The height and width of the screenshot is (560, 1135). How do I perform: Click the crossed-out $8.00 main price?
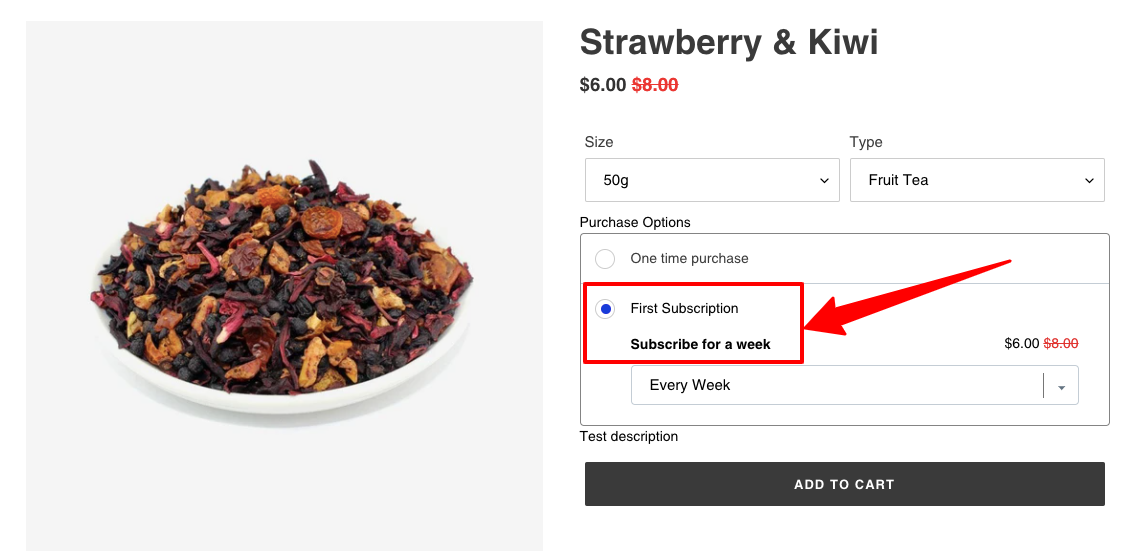[x=655, y=85]
